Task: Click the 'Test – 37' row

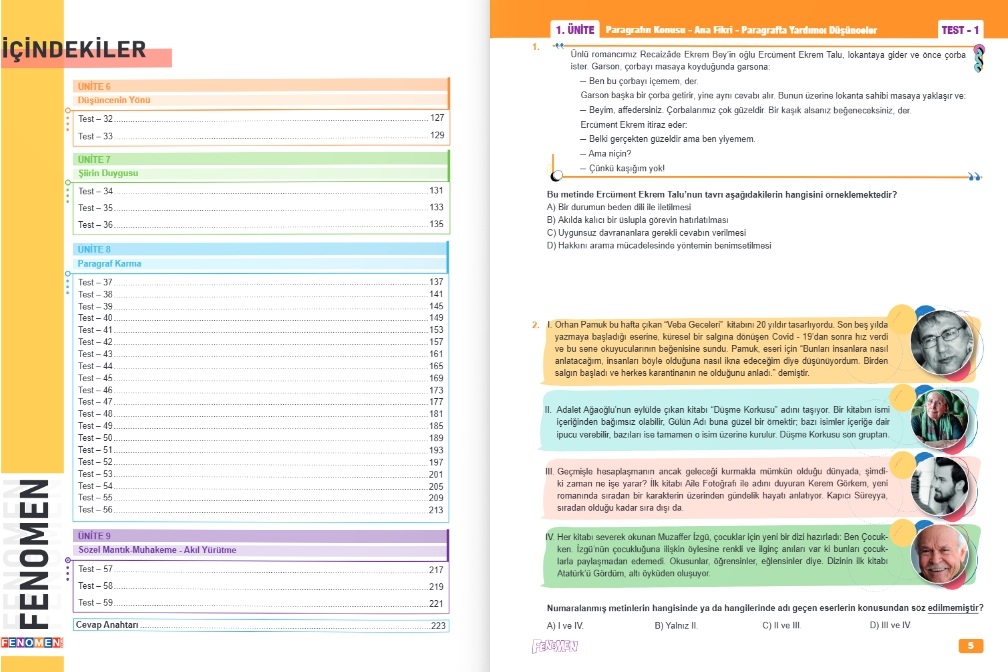Action: pos(260,282)
